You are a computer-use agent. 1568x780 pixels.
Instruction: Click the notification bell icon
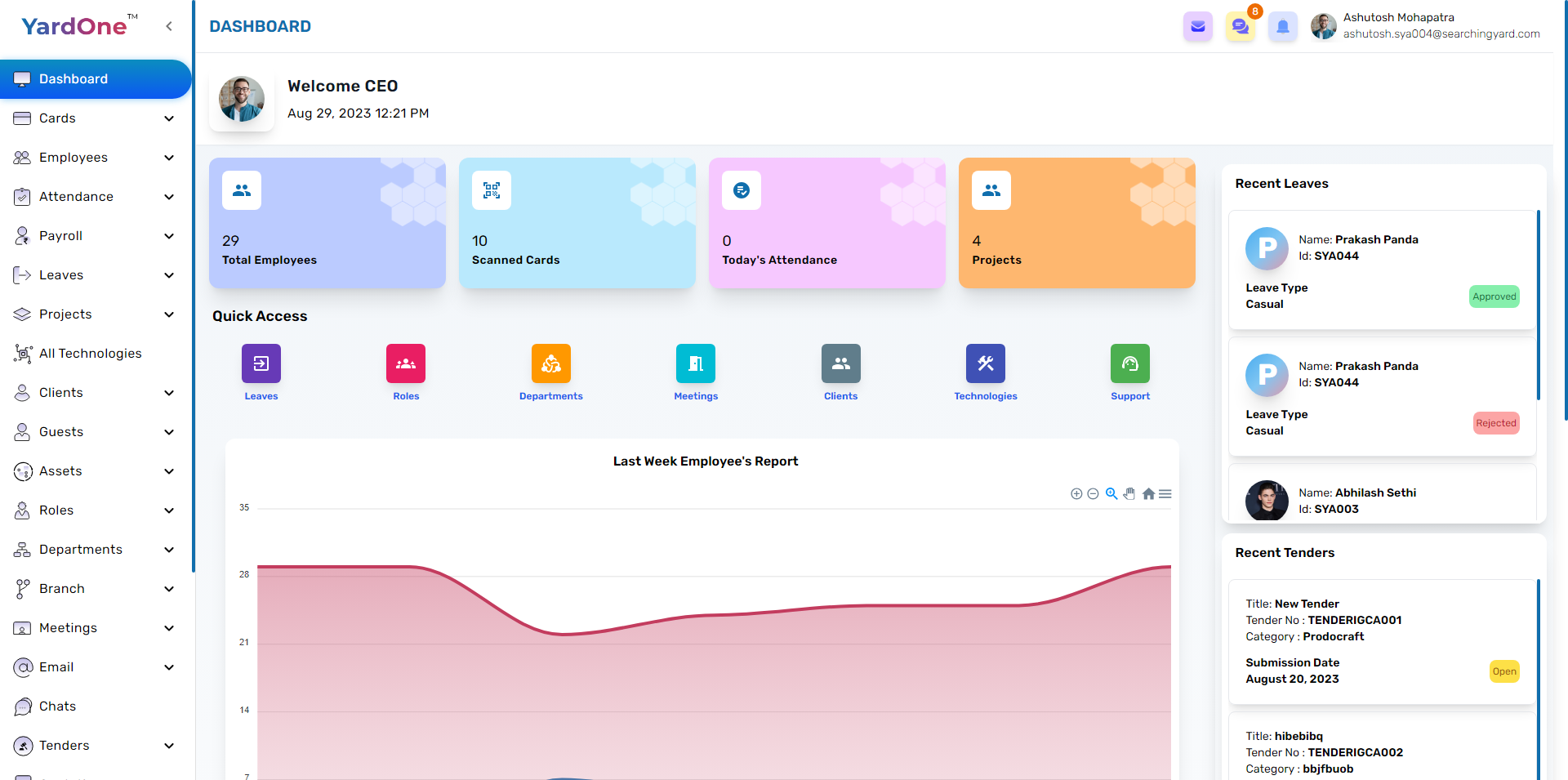pos(1282,27)
